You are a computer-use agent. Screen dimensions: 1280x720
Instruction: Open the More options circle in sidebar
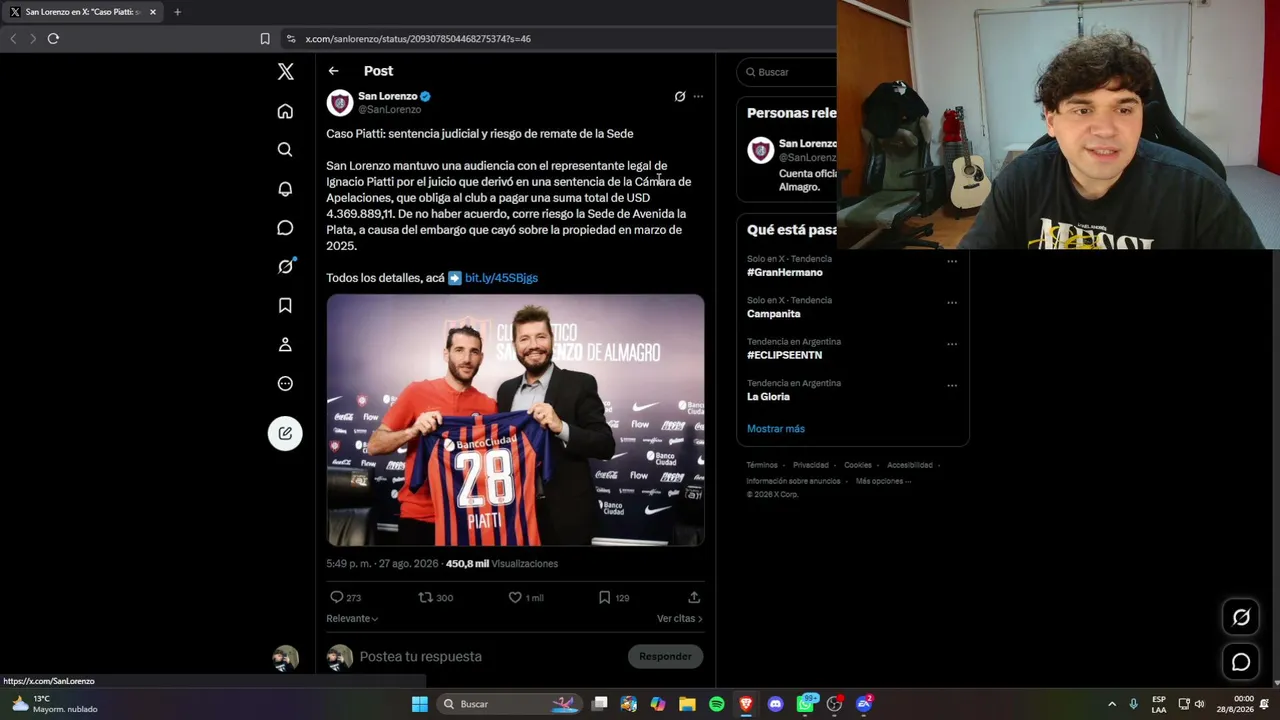point(285,384)
